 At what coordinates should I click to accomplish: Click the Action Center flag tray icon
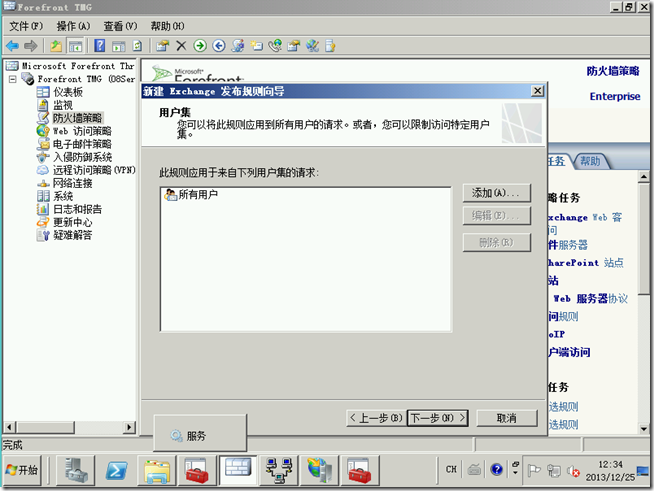point(533,470)
